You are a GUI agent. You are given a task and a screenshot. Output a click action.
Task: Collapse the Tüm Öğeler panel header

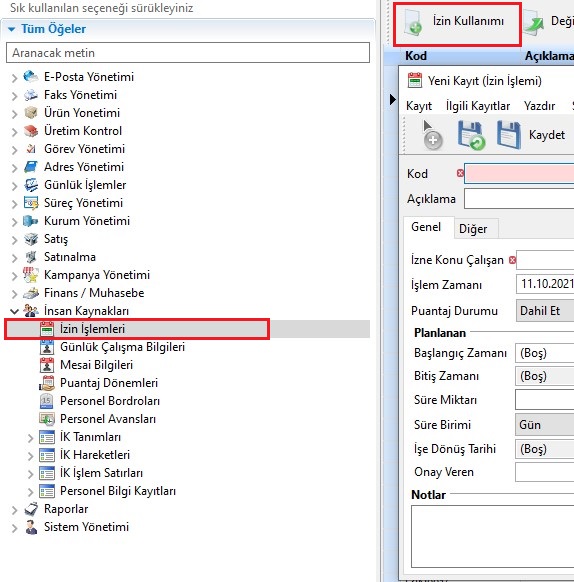(12, 29)
